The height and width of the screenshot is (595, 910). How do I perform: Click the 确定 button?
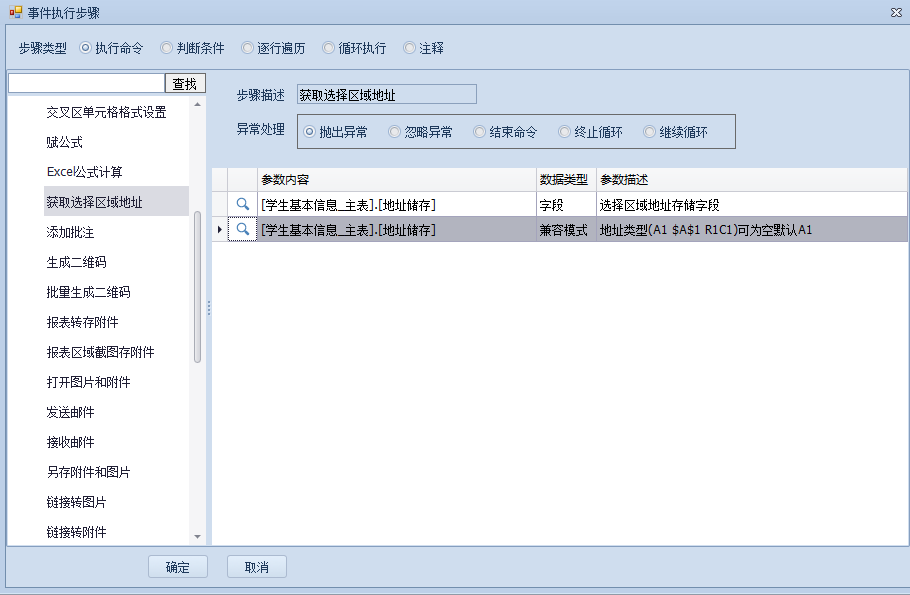click(178, 567)
